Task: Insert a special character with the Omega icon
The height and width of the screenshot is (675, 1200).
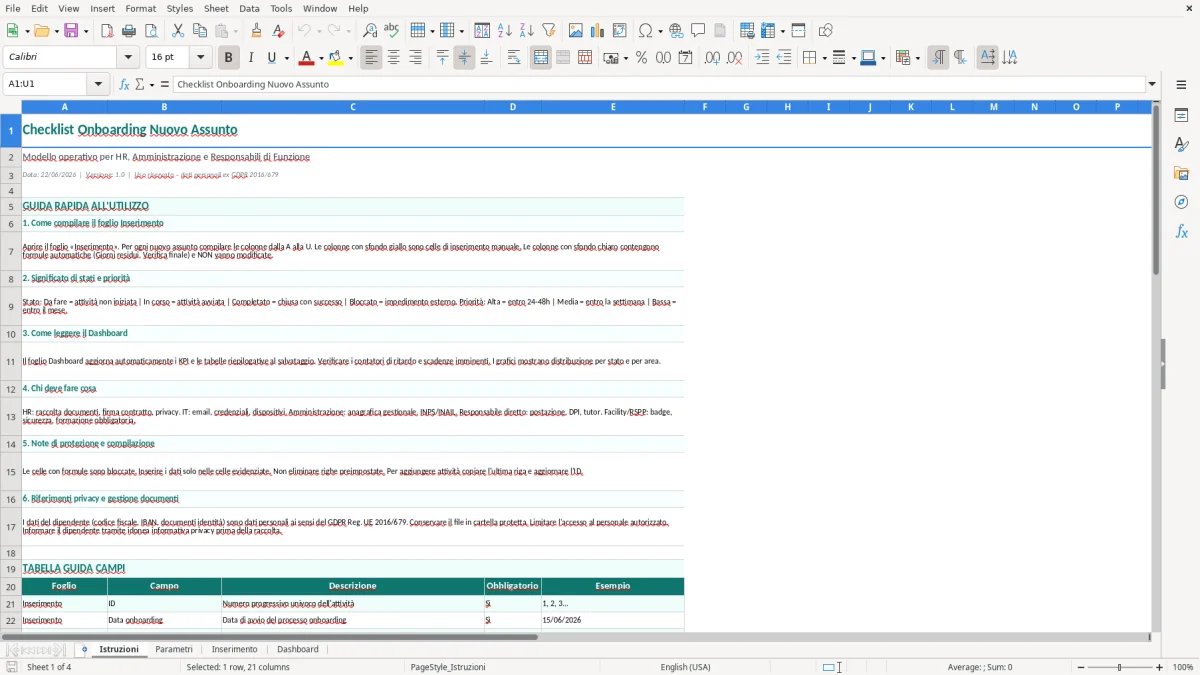Action: tap(645, 31)
